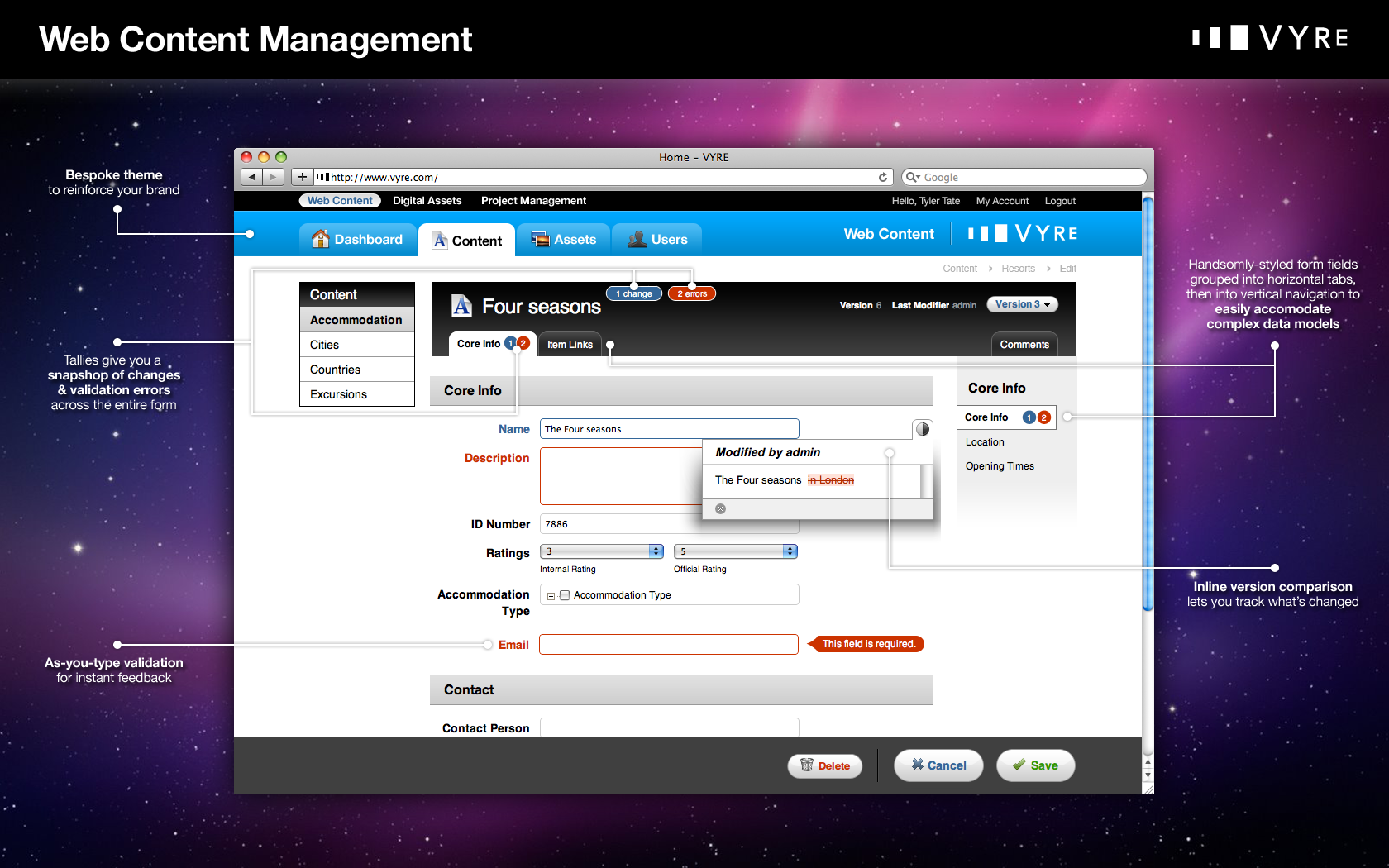This screenshot has width=1389, height=868.
Task: Select Excursions in Content sidebar
Action: [x=357, y=394]
